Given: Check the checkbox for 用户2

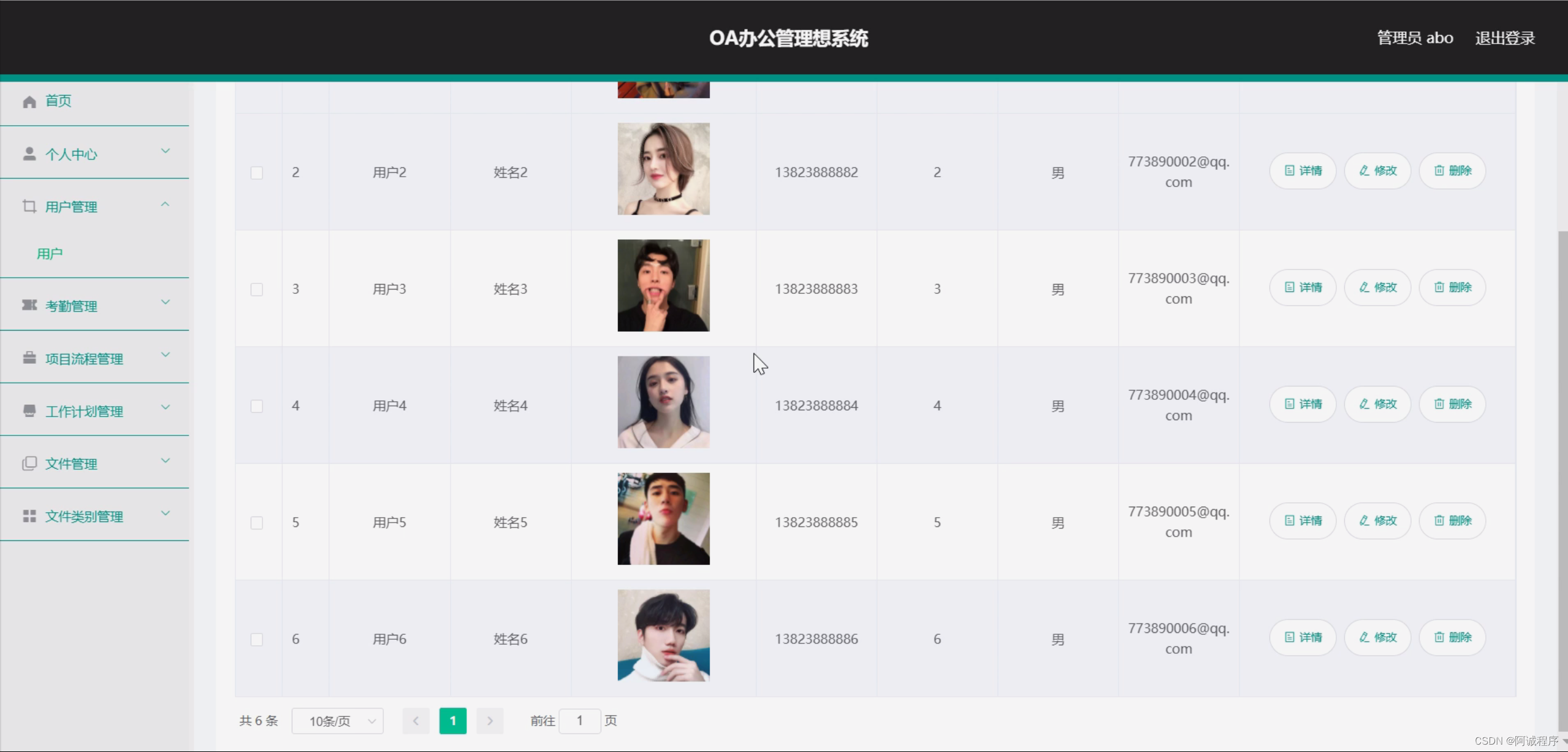Looking at the screenshot, I should [257, 173].
